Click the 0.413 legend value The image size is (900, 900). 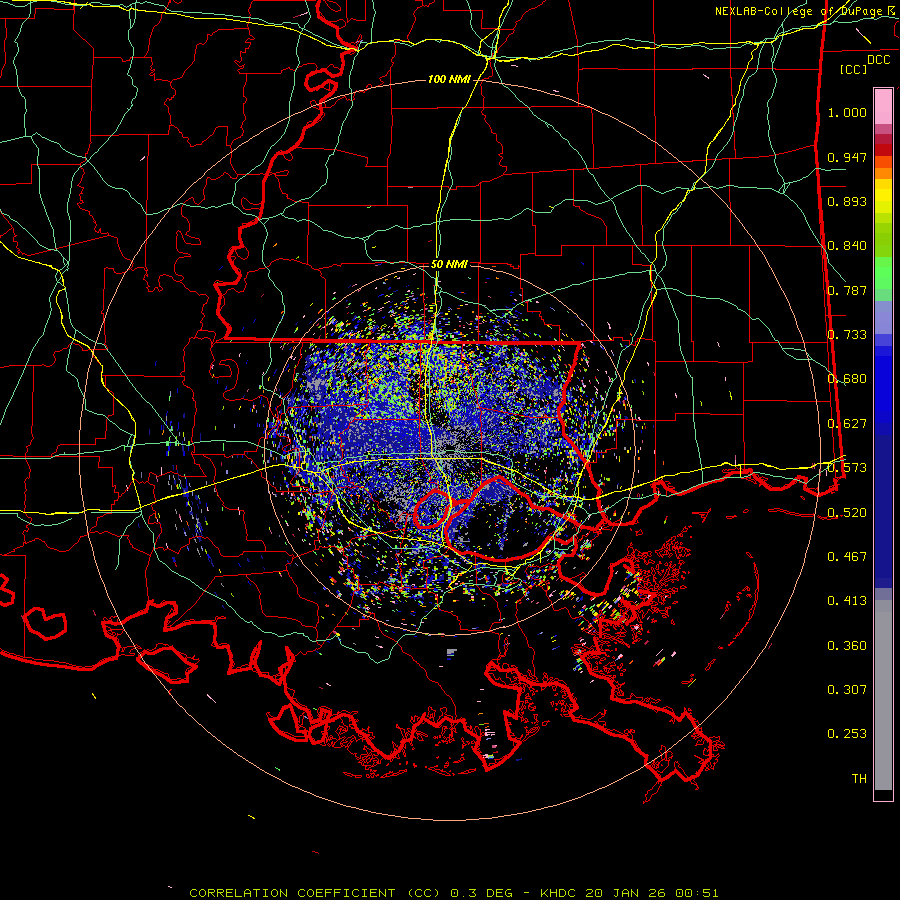pos(847,601)
